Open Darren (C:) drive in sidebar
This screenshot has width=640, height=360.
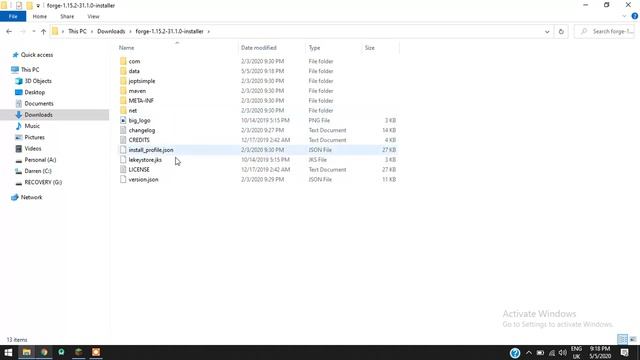[38, 171]
